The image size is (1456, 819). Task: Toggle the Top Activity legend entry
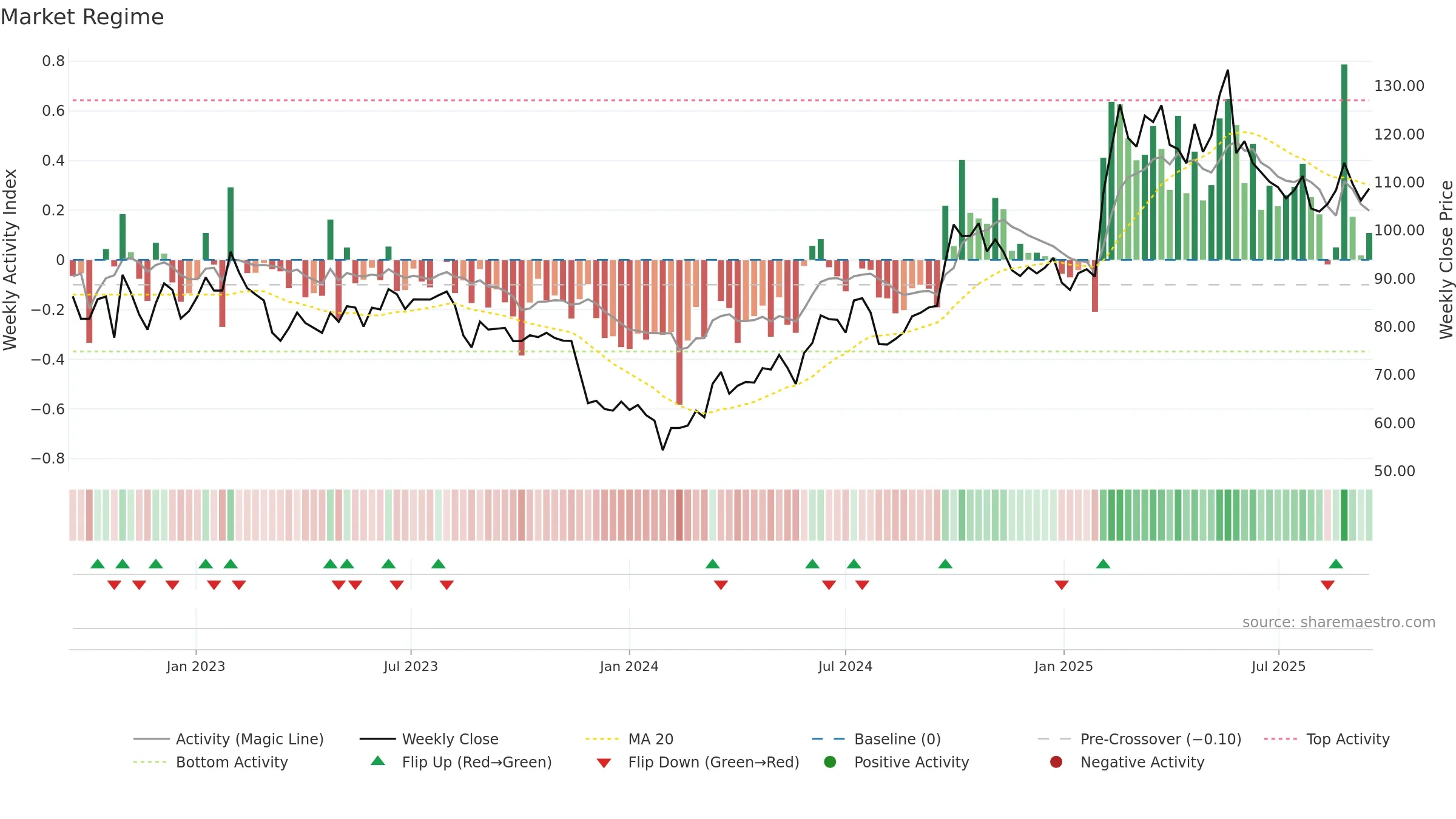(1326, 739)
